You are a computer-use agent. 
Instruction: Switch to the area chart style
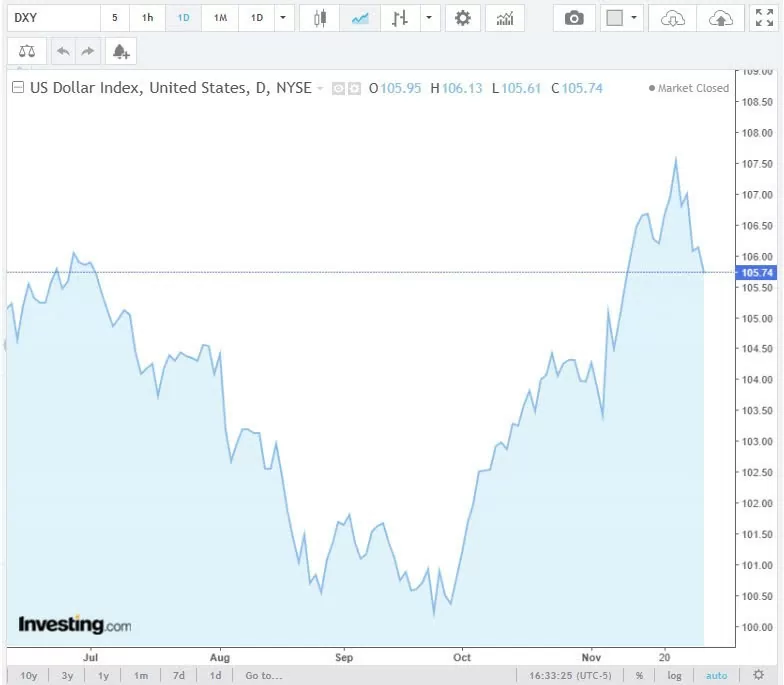click(x=360, y=18)
